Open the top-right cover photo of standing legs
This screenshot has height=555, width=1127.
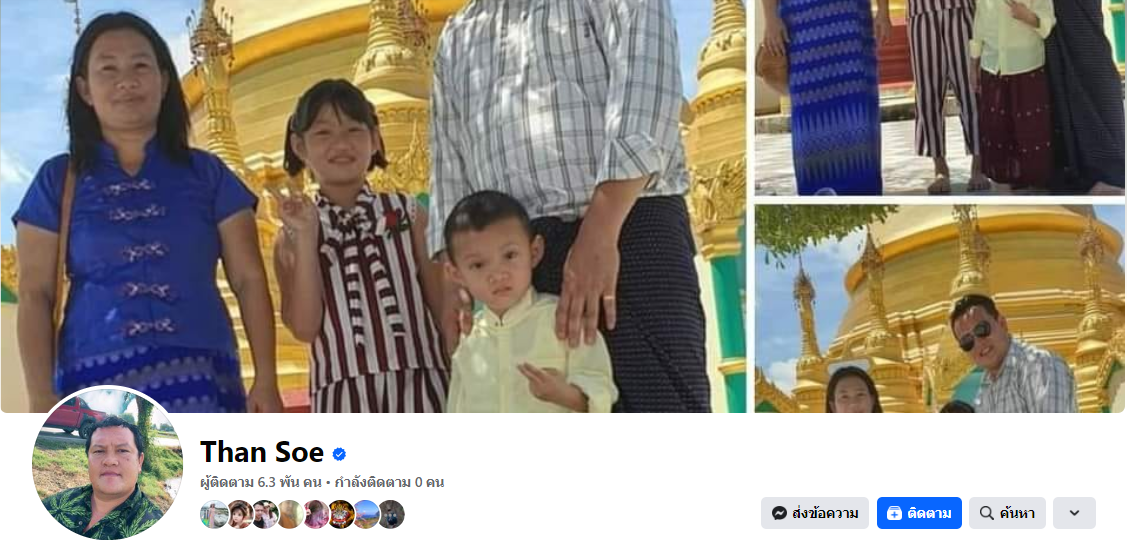tap(939, 98)
